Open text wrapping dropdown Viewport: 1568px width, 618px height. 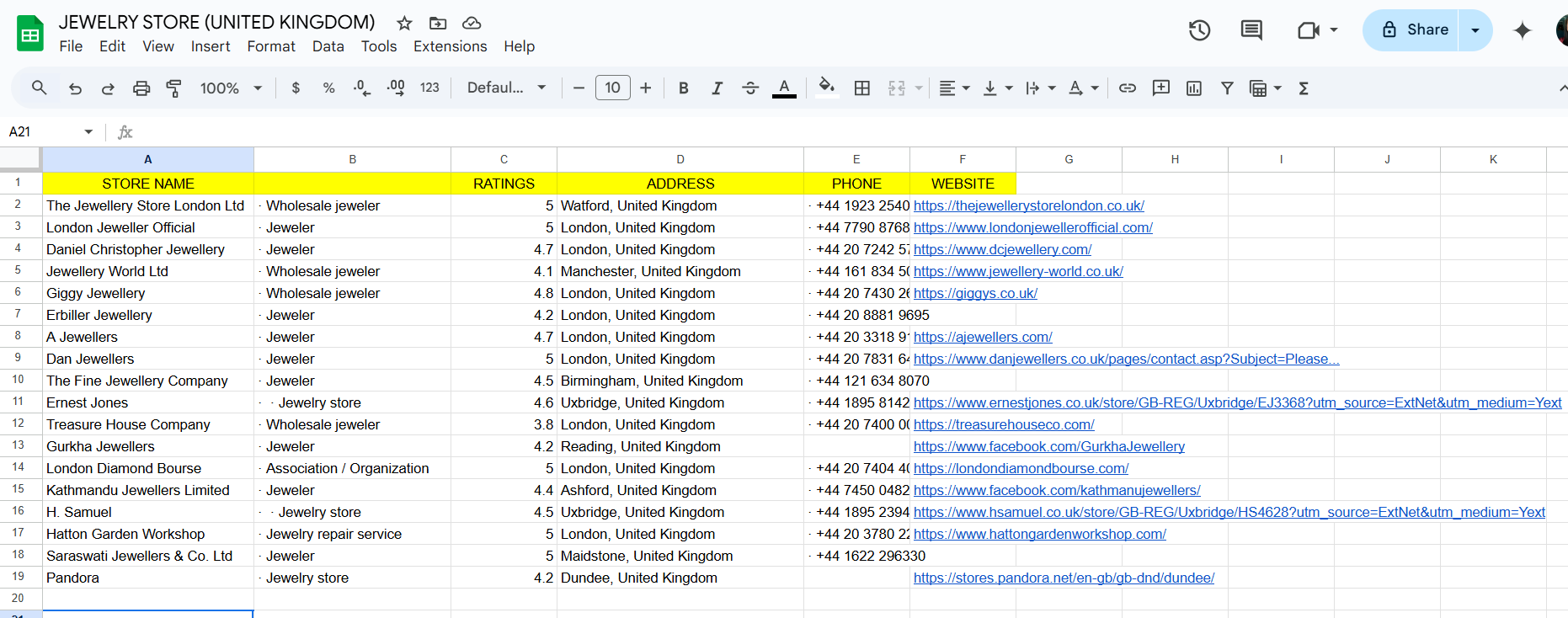point(1041,88)
